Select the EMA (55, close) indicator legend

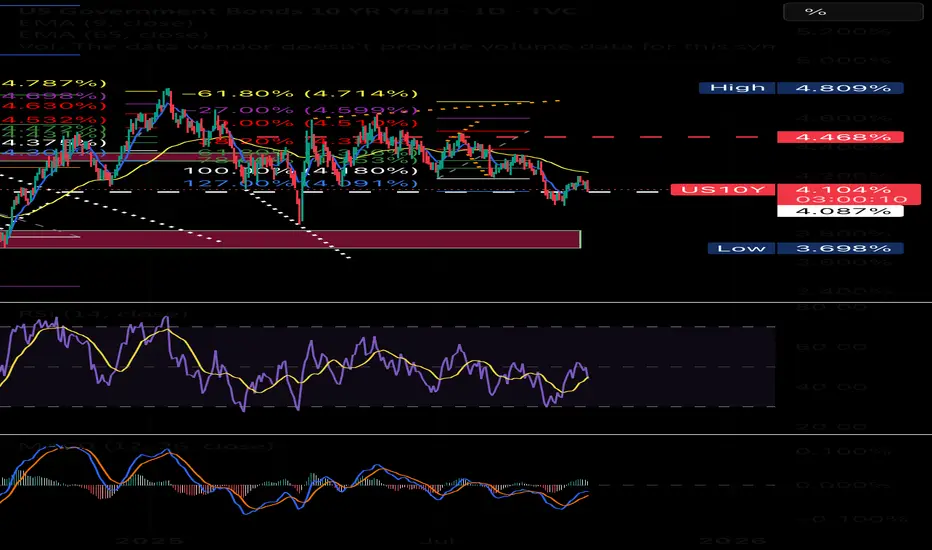point(113,34)
